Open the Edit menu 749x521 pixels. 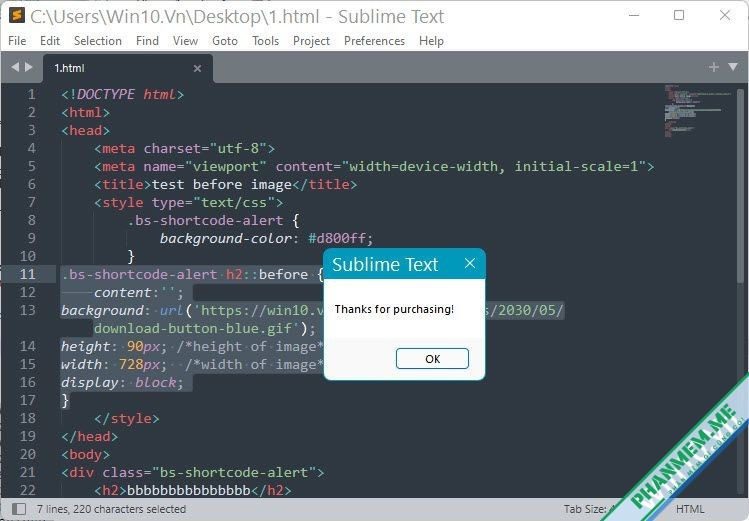50,41
